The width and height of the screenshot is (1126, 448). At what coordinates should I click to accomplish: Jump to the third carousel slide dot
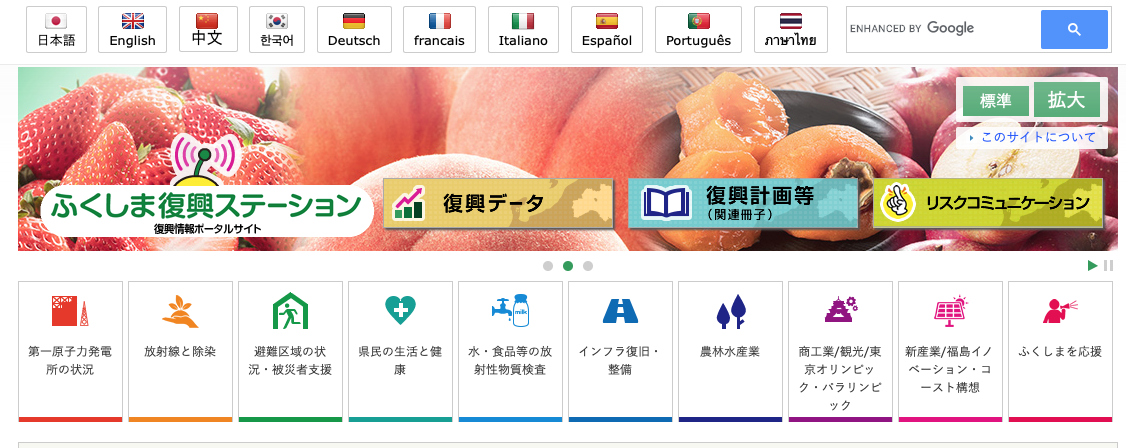point(588,266)
